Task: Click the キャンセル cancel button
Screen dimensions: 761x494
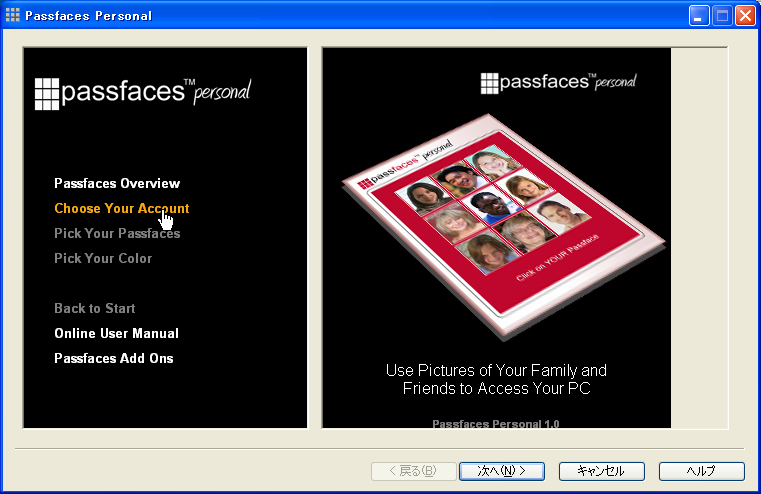Action: tap(602, 471)
